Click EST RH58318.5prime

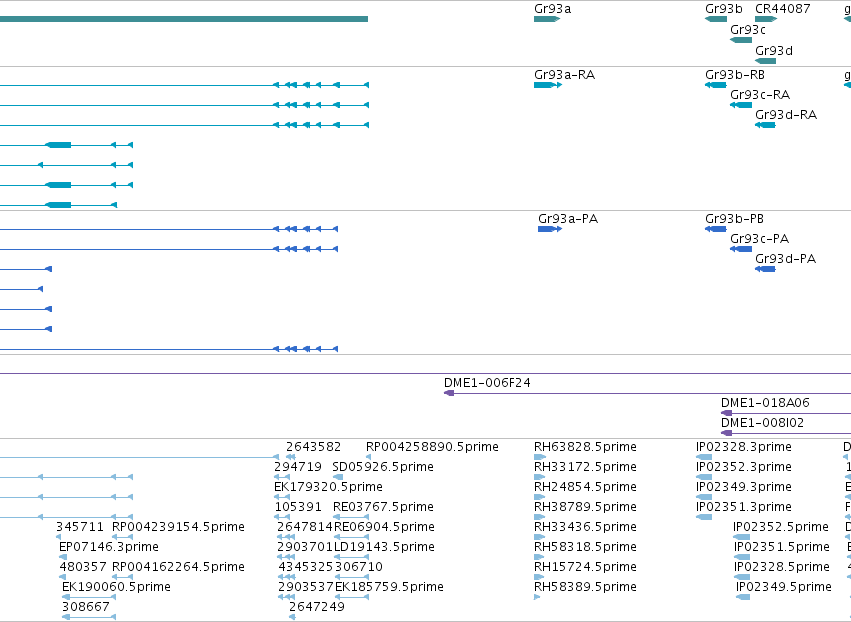[539, 557]
